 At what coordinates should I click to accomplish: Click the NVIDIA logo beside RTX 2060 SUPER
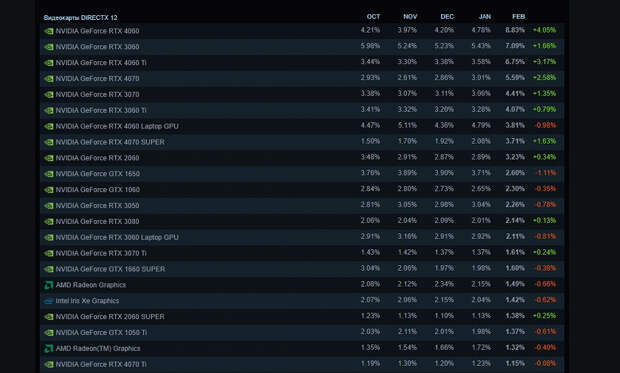click(x=49, y=316)
